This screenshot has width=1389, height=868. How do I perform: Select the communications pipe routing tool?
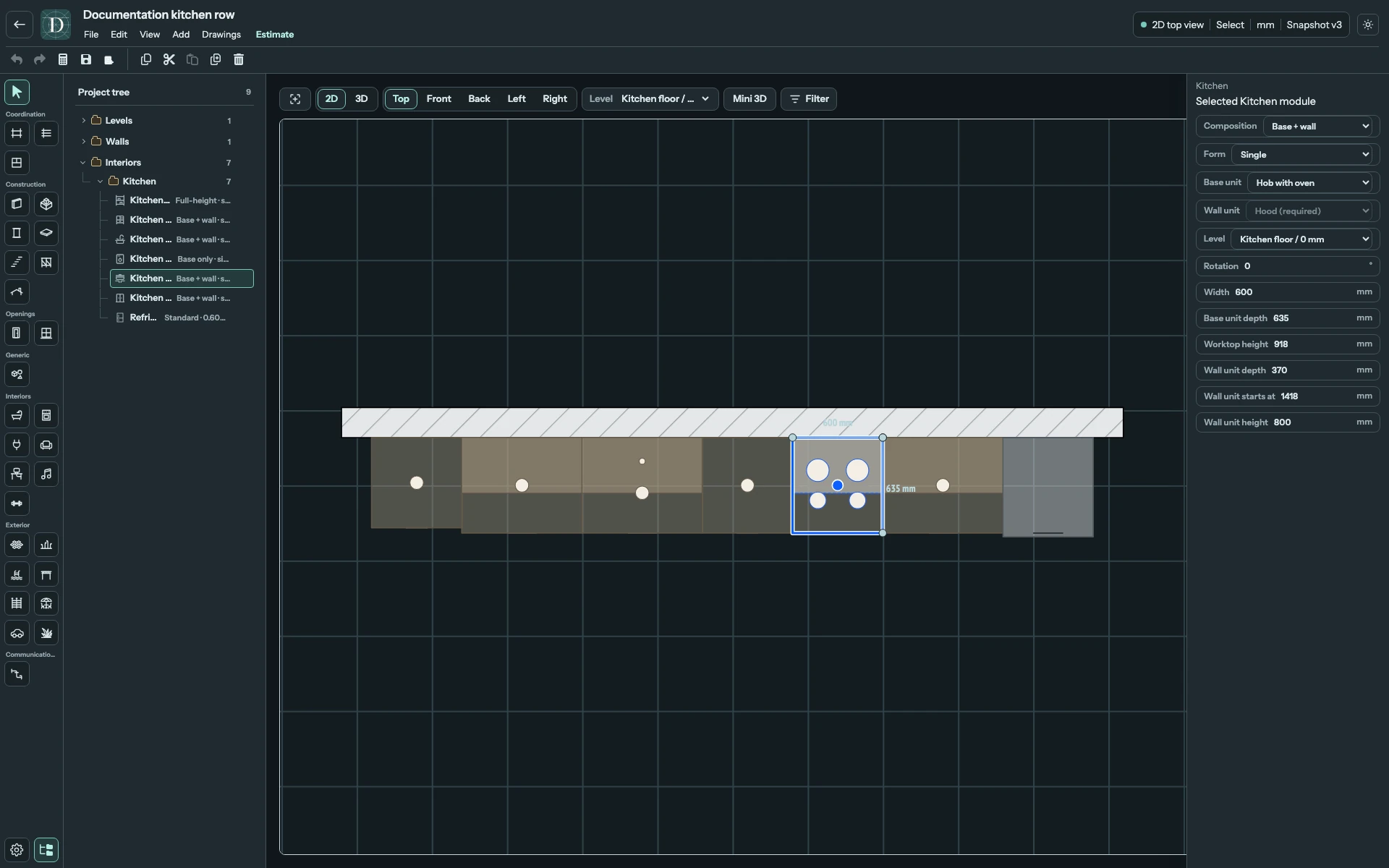point(17,674)
